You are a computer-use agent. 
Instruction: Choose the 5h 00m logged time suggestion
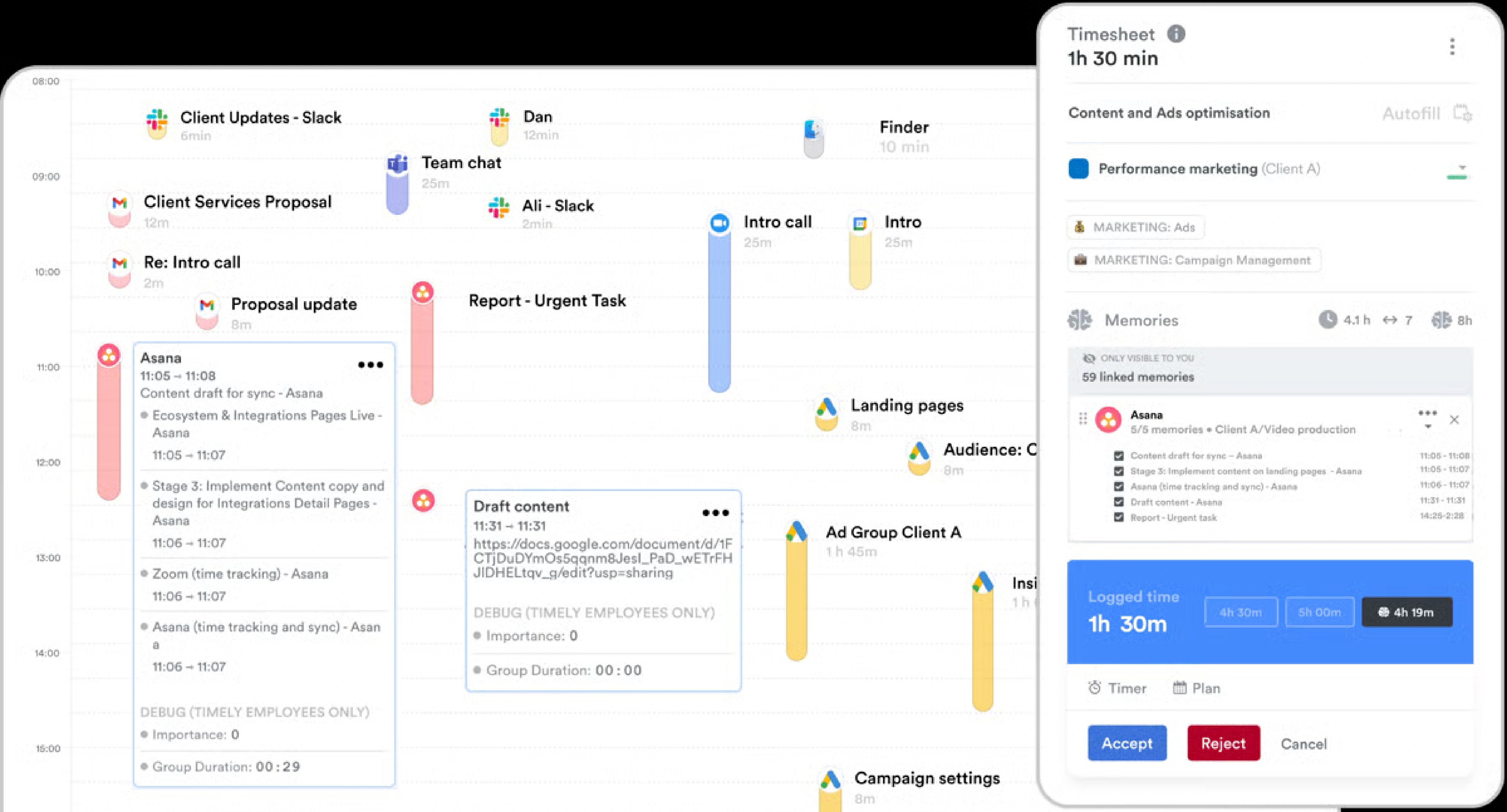[1320, 612]
